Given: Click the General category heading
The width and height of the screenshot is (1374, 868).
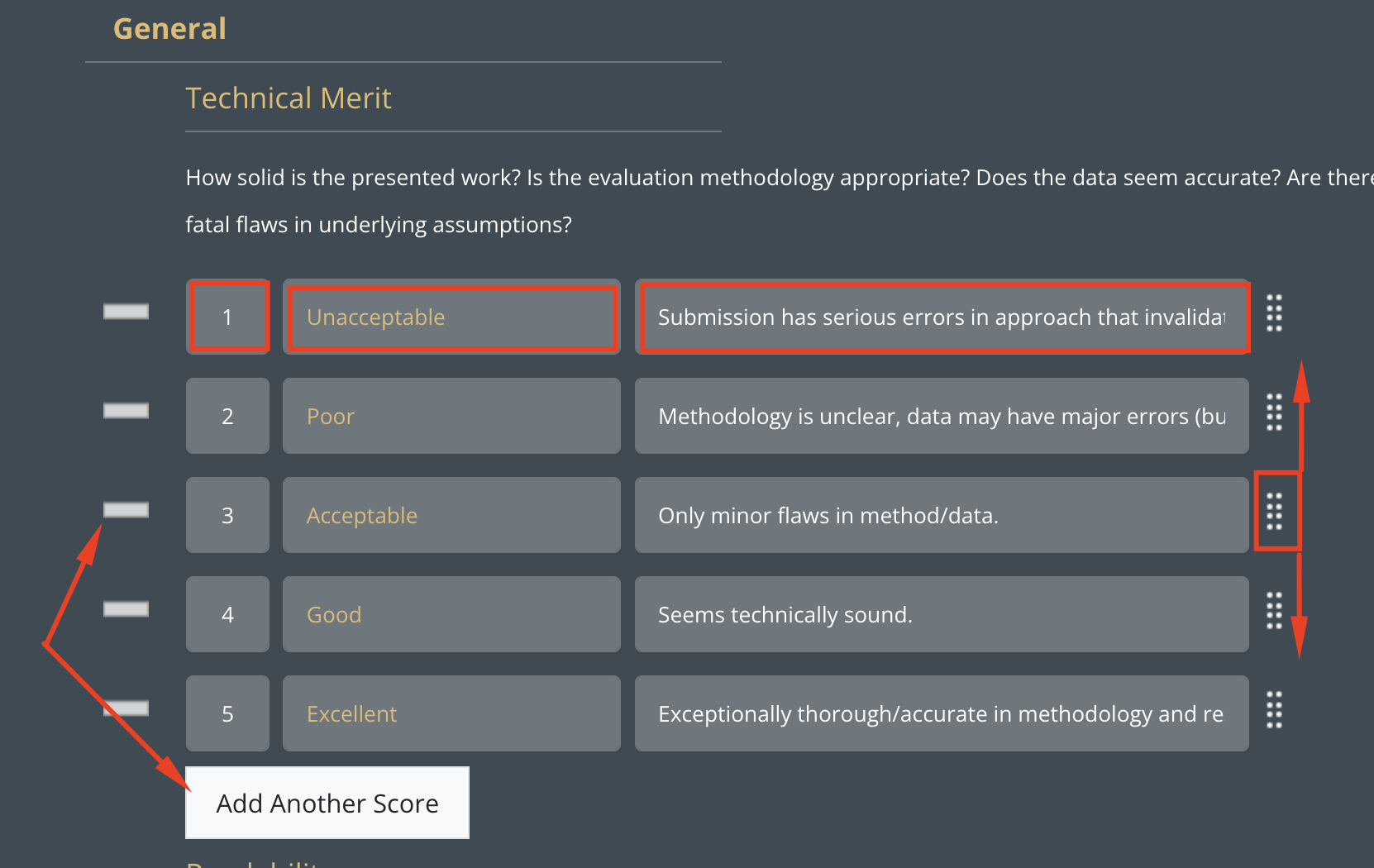Looking at the screenshot, I should (169, 29).
